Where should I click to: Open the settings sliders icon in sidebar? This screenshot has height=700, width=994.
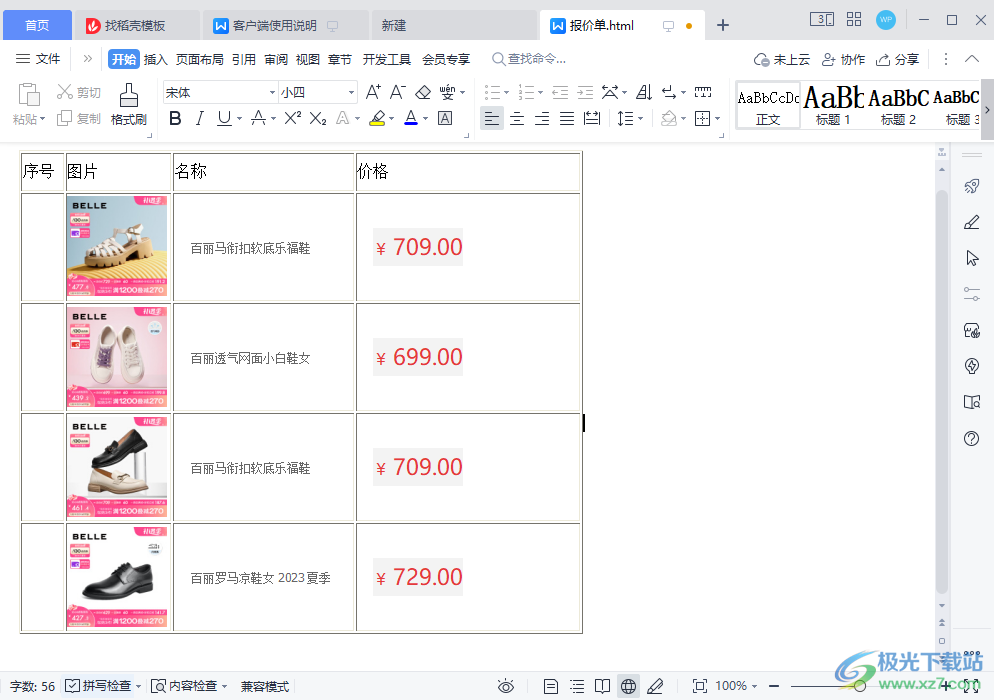pyautogui.click(x=971, y=294)
